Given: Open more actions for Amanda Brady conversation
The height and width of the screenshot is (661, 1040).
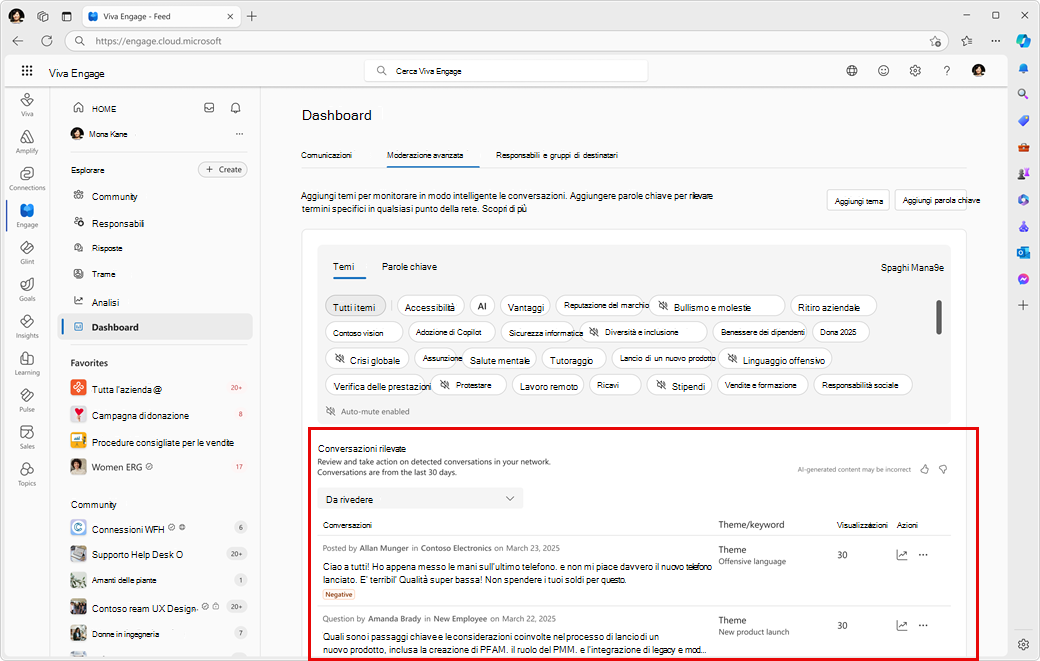Looking at the screenshot, I should click(923, 625).
